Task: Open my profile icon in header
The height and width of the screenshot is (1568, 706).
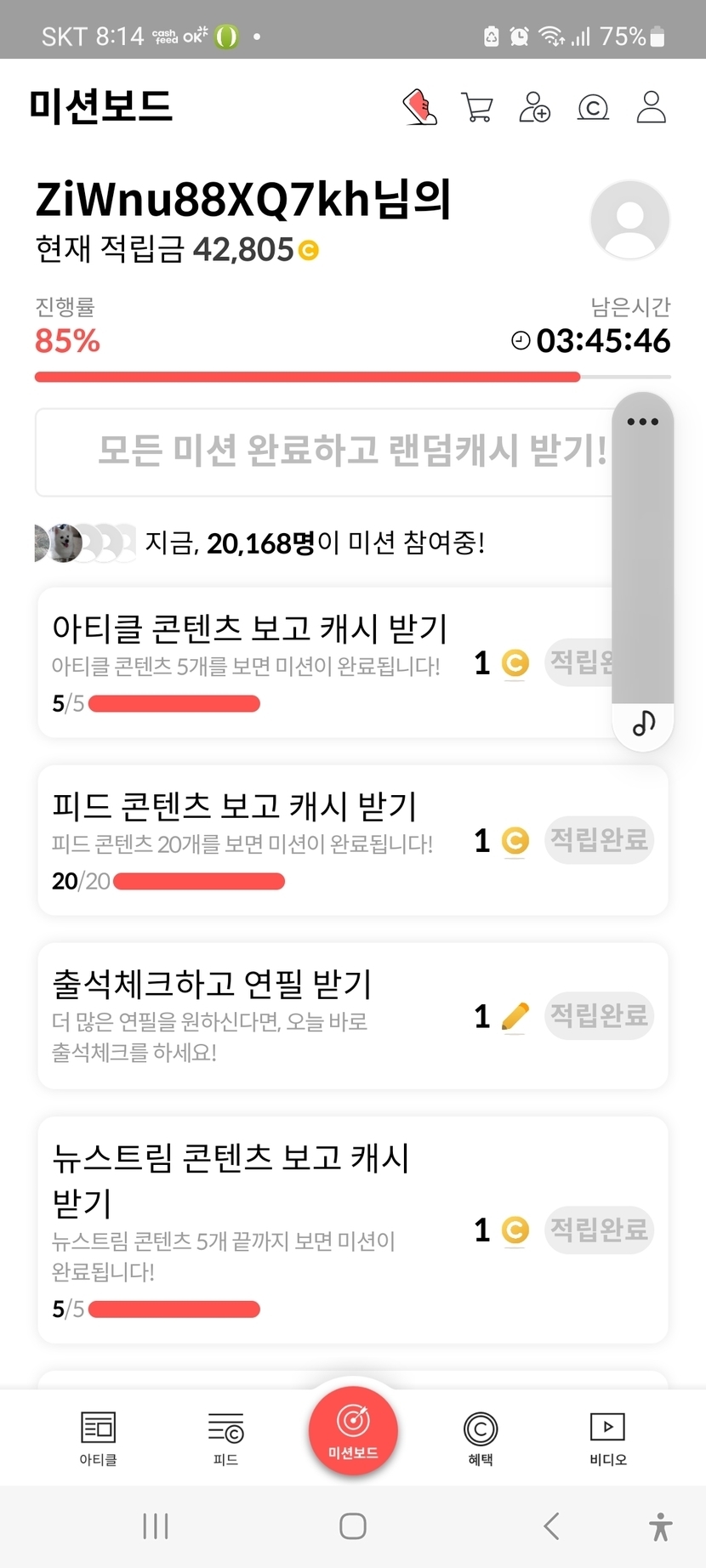Action: (x=651, y=108)
